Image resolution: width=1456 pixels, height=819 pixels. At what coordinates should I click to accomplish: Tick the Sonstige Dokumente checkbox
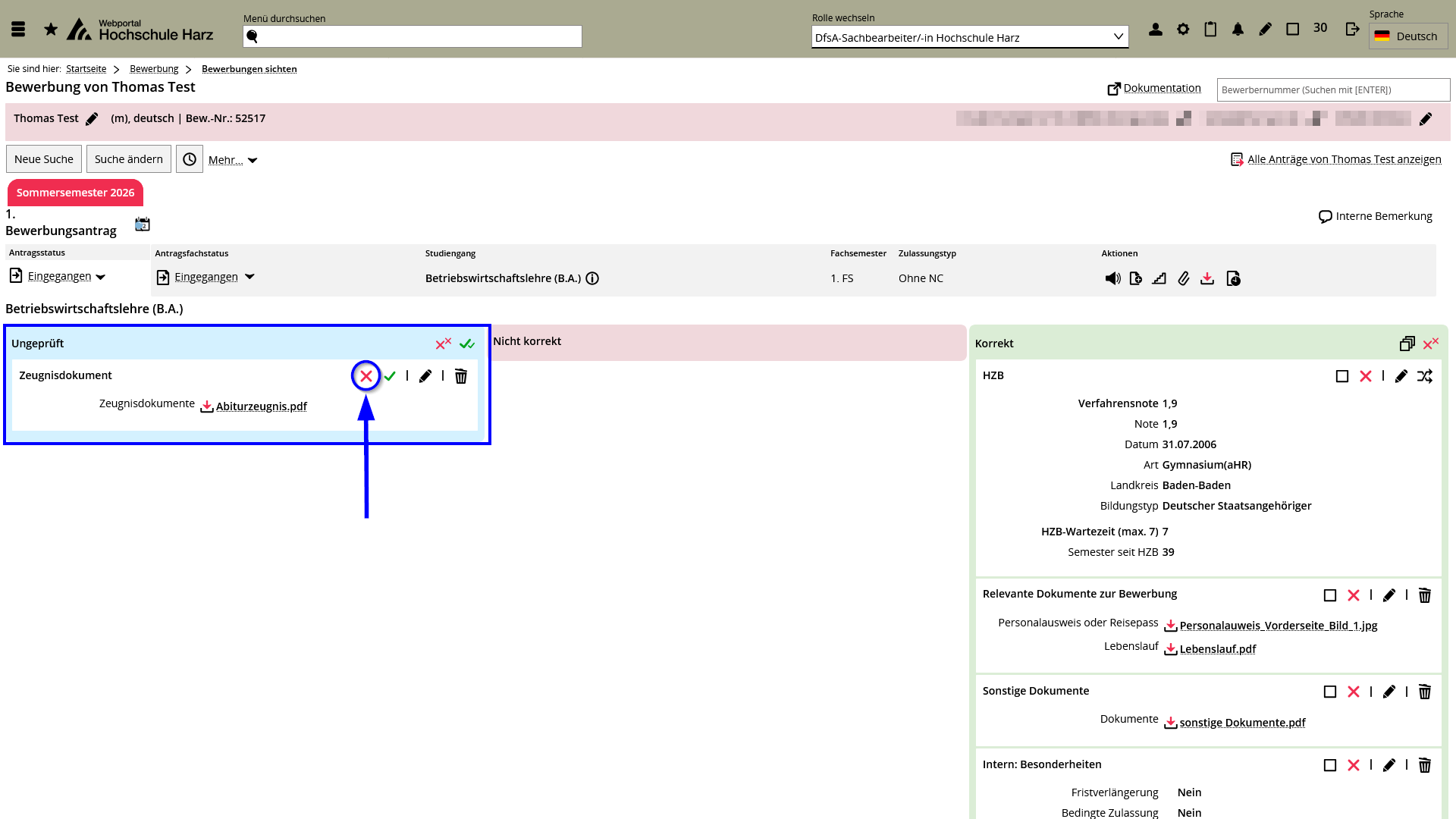[x=1330, y=692]
